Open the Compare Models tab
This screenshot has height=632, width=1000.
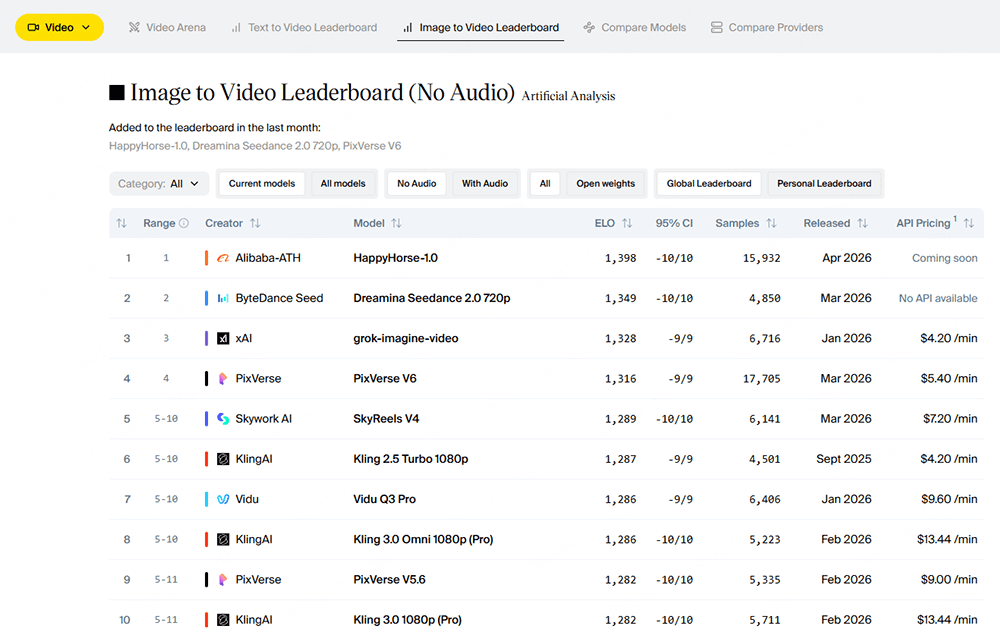tap(635, 27)
